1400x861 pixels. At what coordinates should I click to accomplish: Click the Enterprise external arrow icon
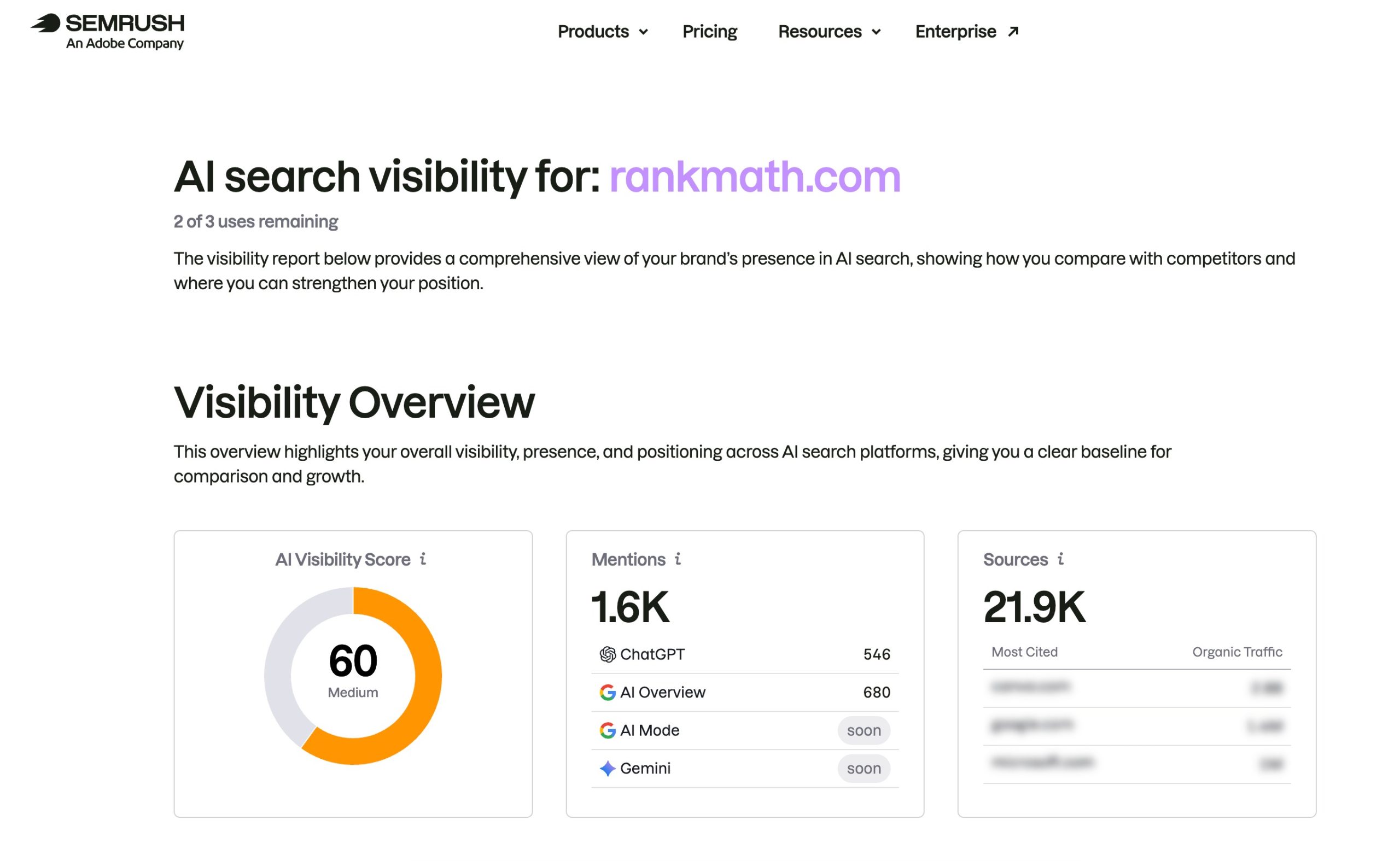1012,31
